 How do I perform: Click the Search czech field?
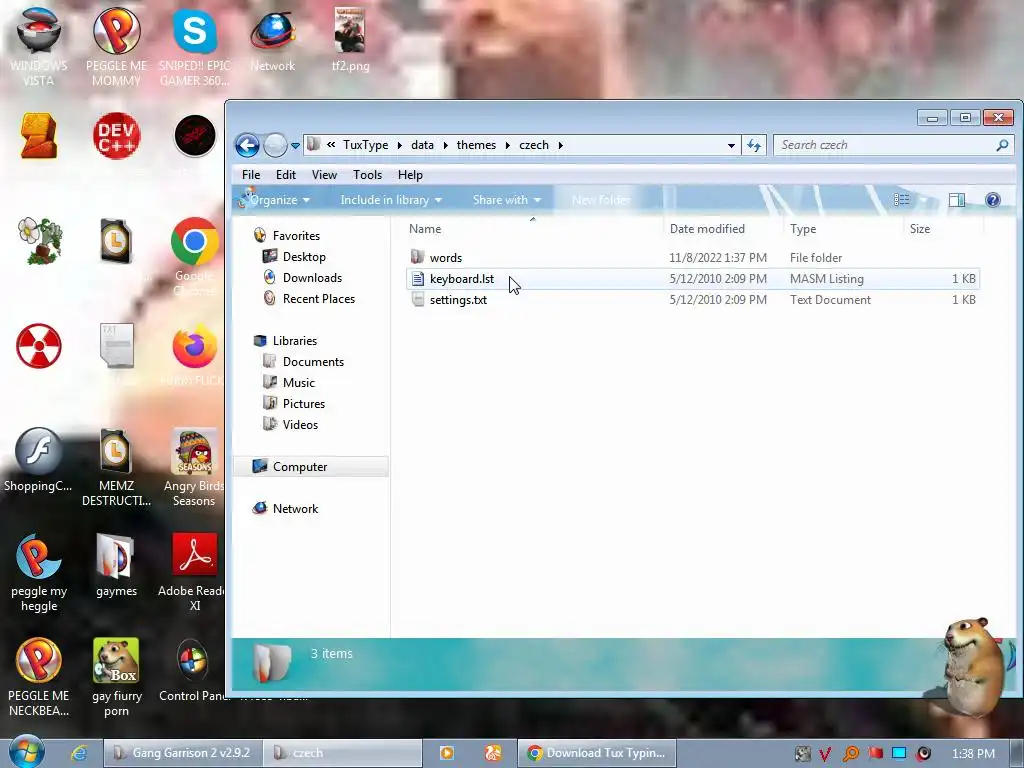point(893,145)
